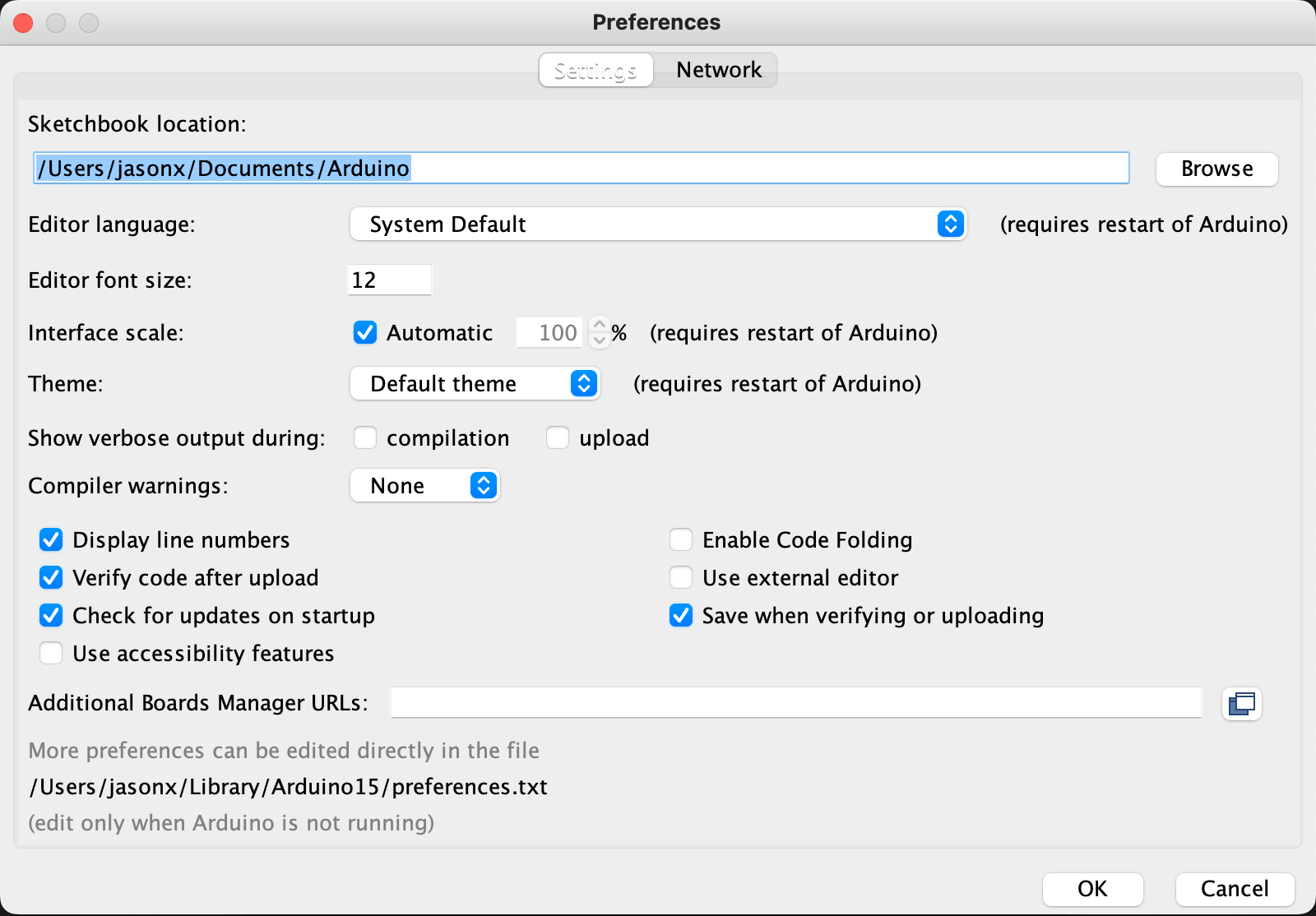Click the interface scale 100 value field
Screen dimensions: 1316x916
click(x=549, y=332)
